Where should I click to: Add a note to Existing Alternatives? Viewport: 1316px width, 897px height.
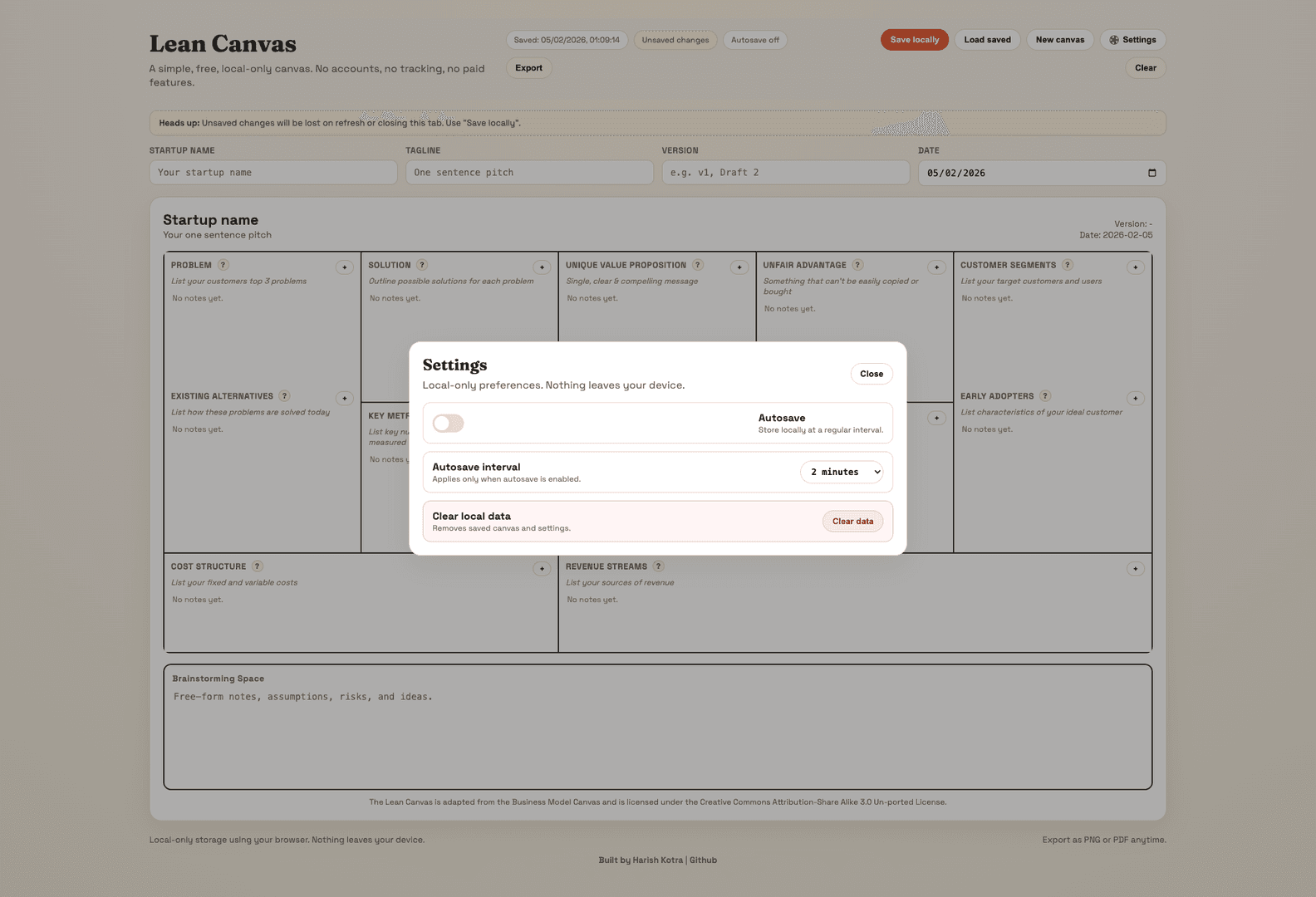[x=345, y=399]
